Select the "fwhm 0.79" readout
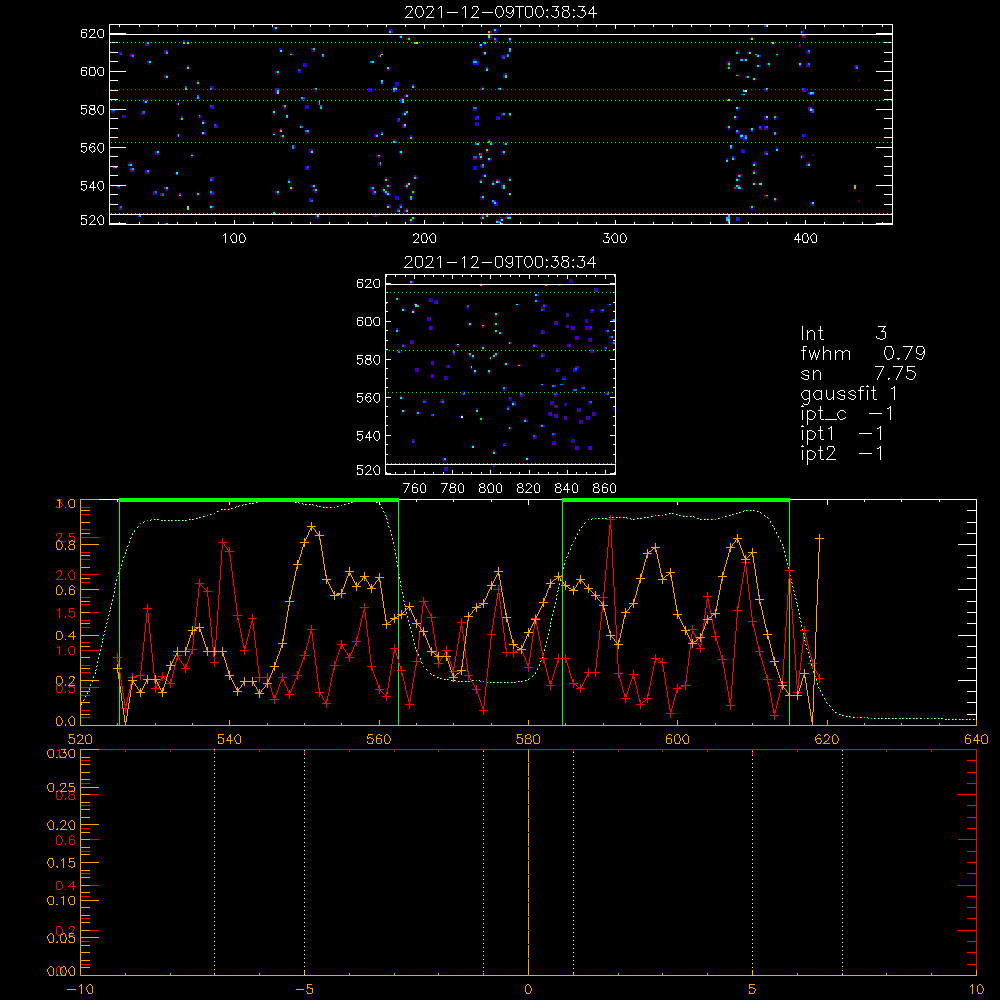This screenshot has height=1000, width=1000. (863, 353)
